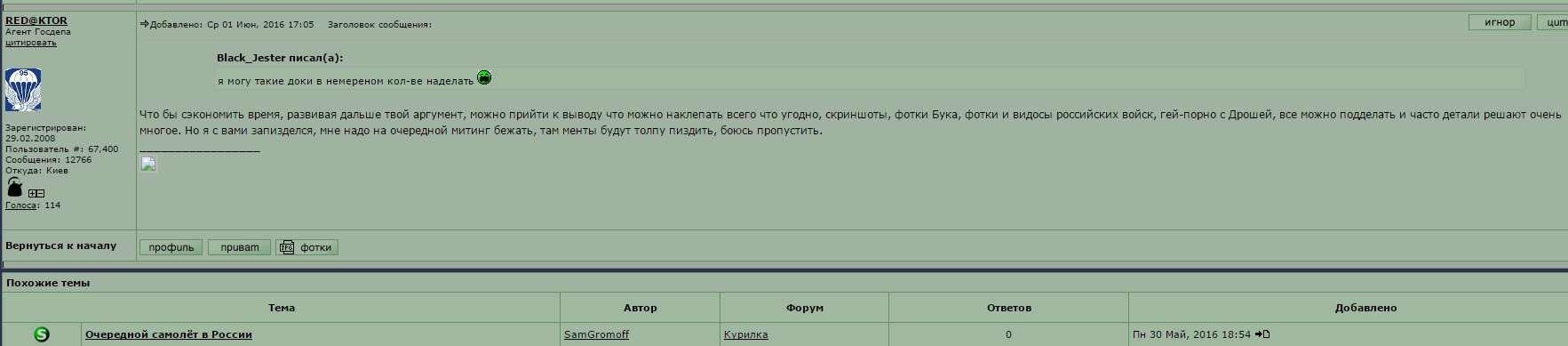Click the цитировать link under username
This screenshot has width=1568, height=346.
(31, 42)
